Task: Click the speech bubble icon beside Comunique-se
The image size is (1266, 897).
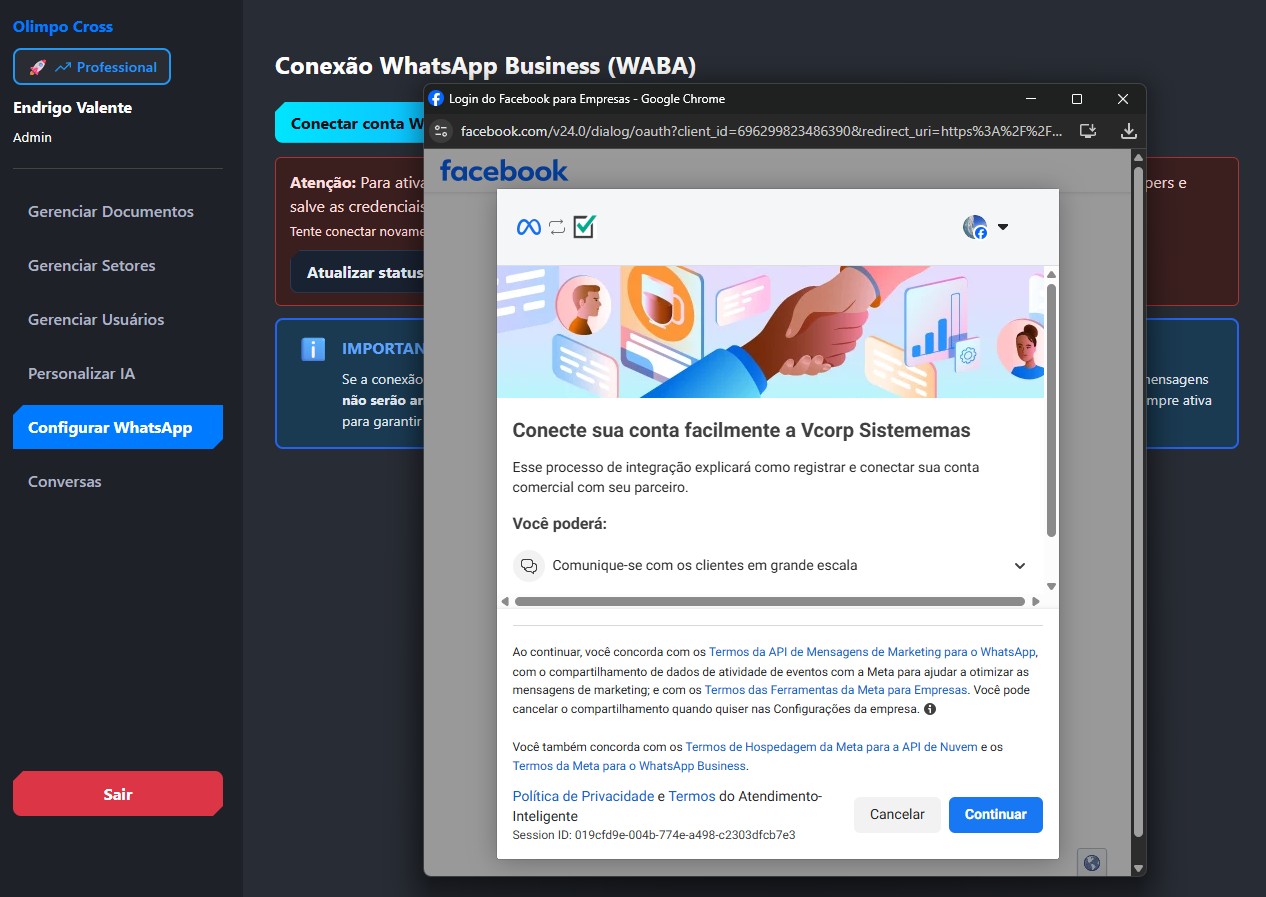Action: [529, 565]
